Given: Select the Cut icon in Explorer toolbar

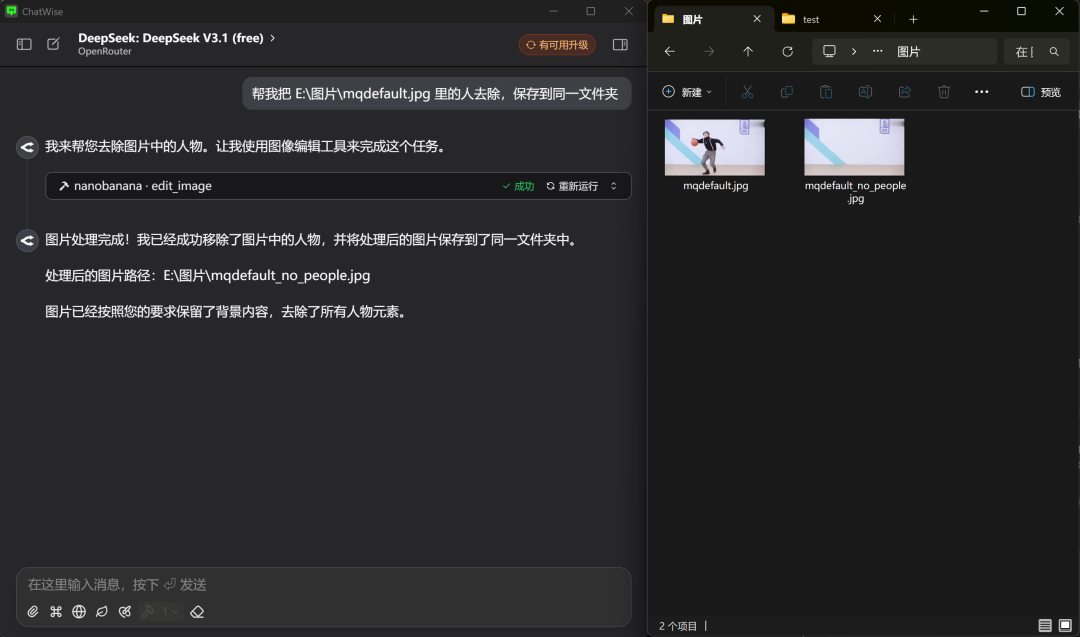Looking at the screenshot, I should click(747, 91).
